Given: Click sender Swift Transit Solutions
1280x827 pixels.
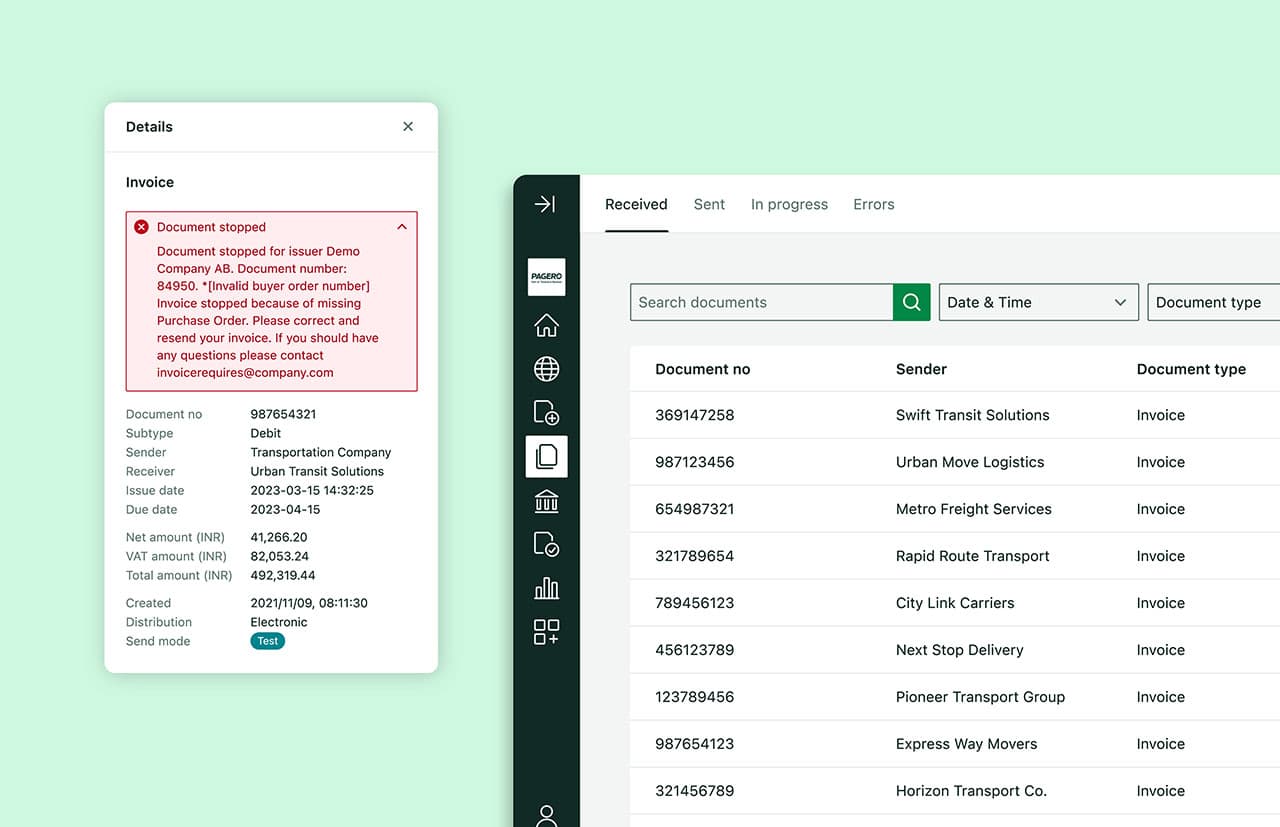Looking at the screenshot, I should pyautogui.click(x=972, y=415).
